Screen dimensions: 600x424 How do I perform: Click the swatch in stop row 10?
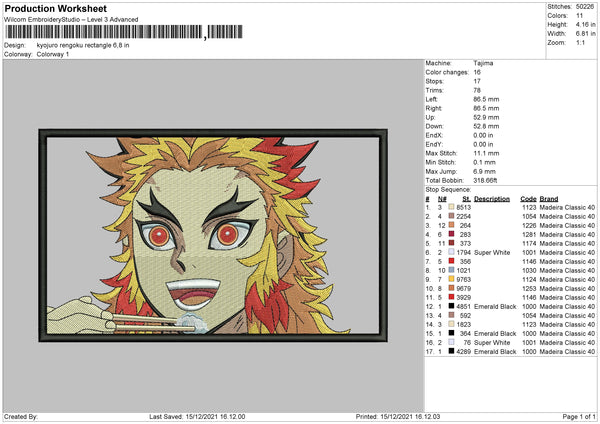click(451, 288)
